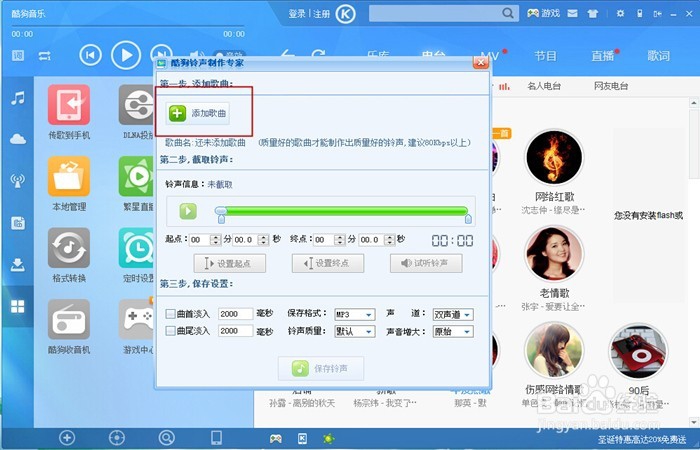The width and height of the screenshot is (700, 450).
Task: Click the bottom bar add plus circle icon
Action: tap(67, 438)
